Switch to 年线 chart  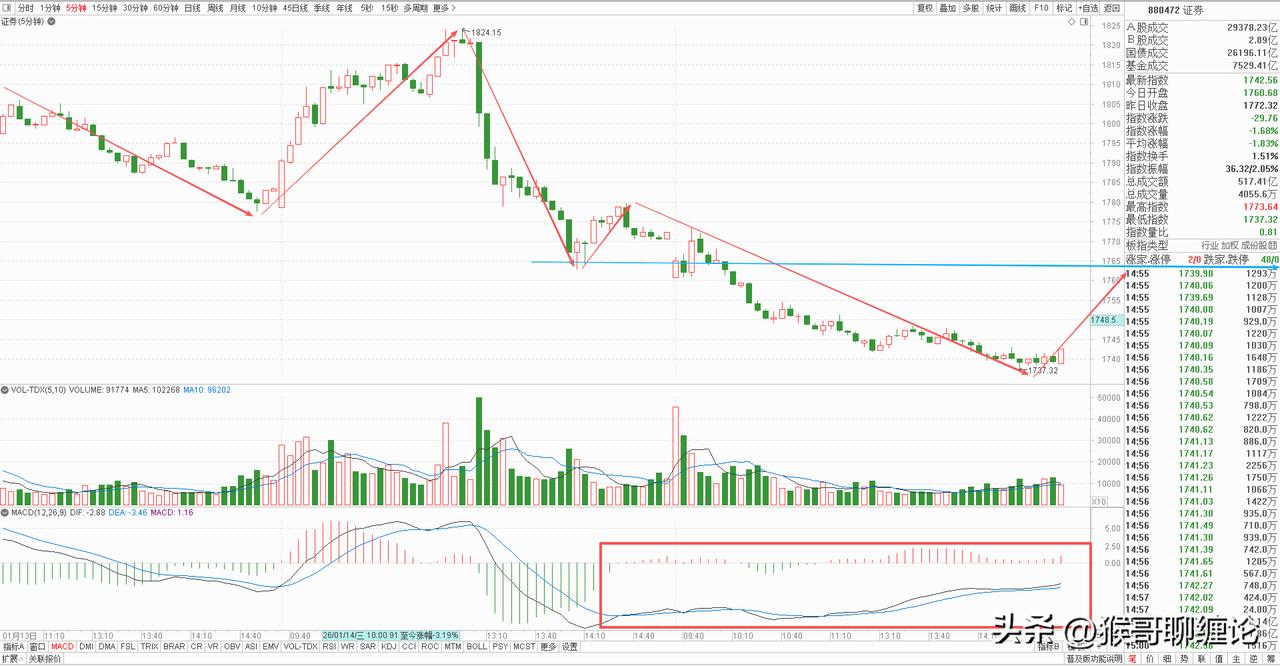(344, 8)
